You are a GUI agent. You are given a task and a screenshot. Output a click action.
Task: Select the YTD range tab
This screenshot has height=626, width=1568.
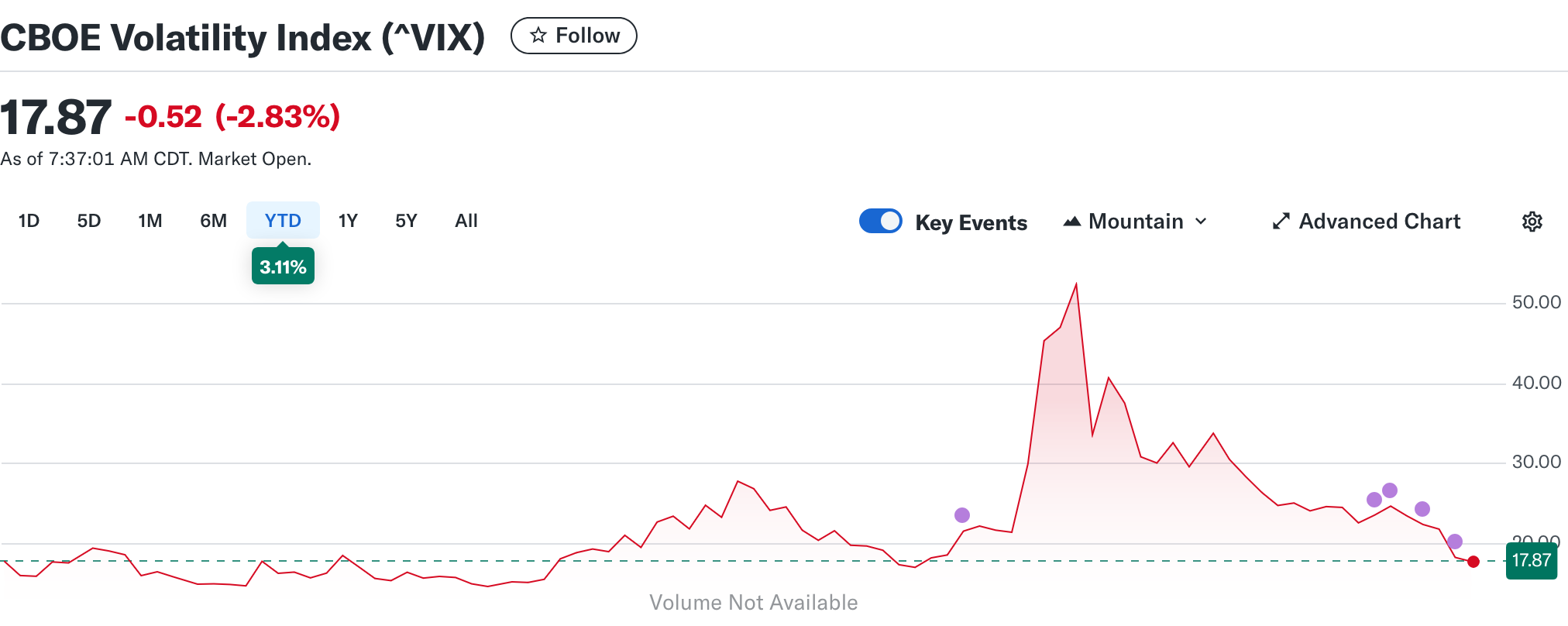click(283, 221)
